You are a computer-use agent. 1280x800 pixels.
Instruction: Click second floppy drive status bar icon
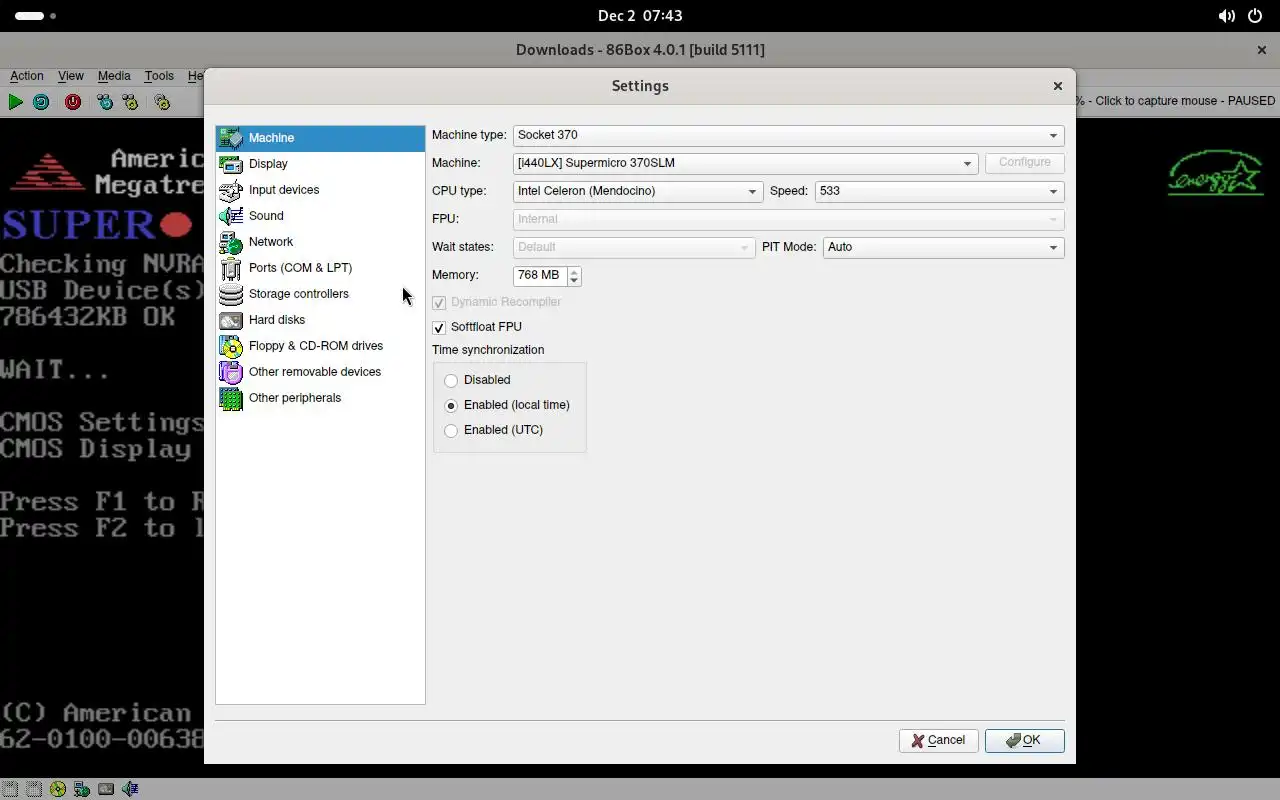point(34,789)
